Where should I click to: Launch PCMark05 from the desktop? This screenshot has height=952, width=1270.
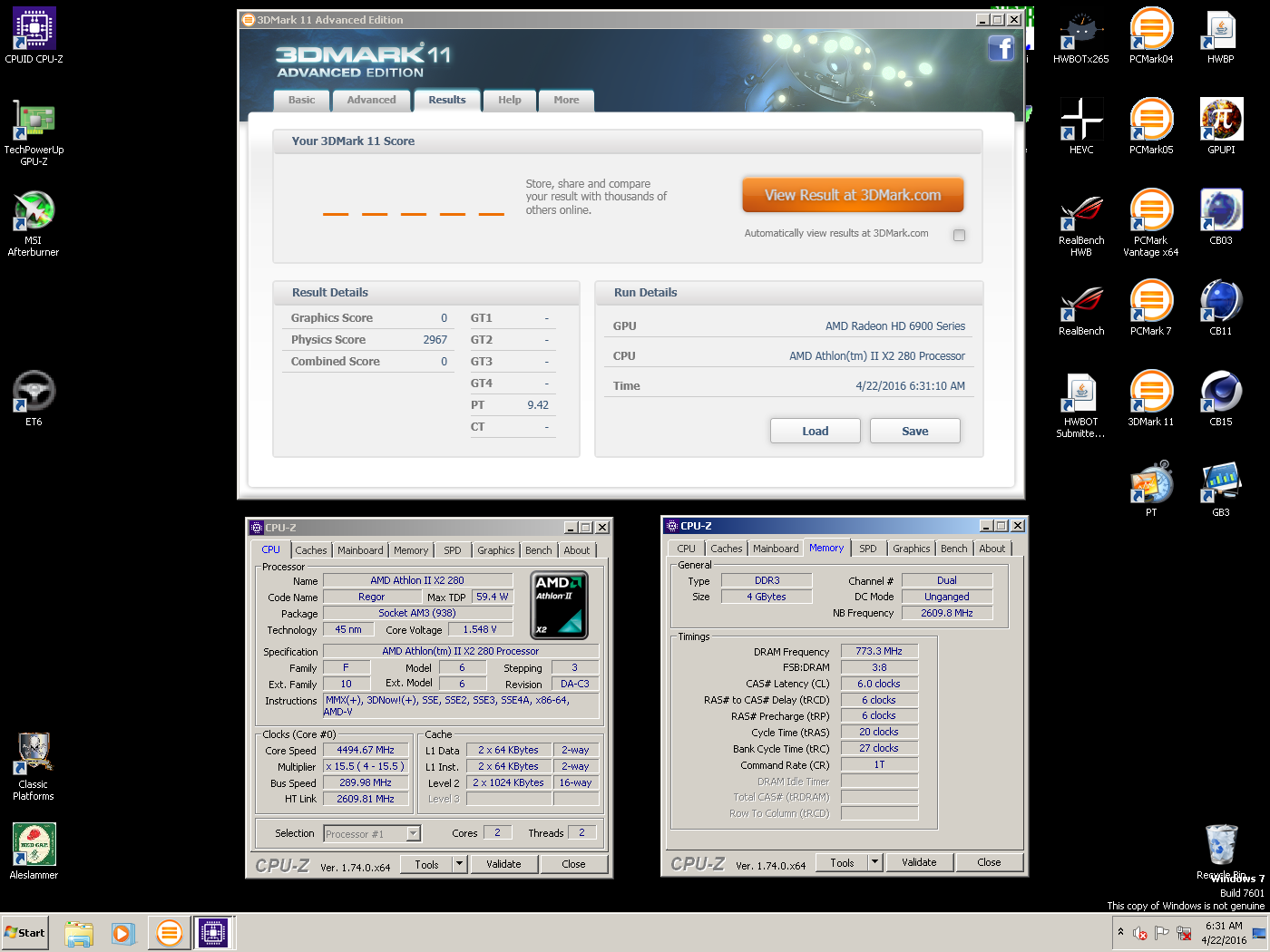pyautogui.click(x=1151, y=127)
